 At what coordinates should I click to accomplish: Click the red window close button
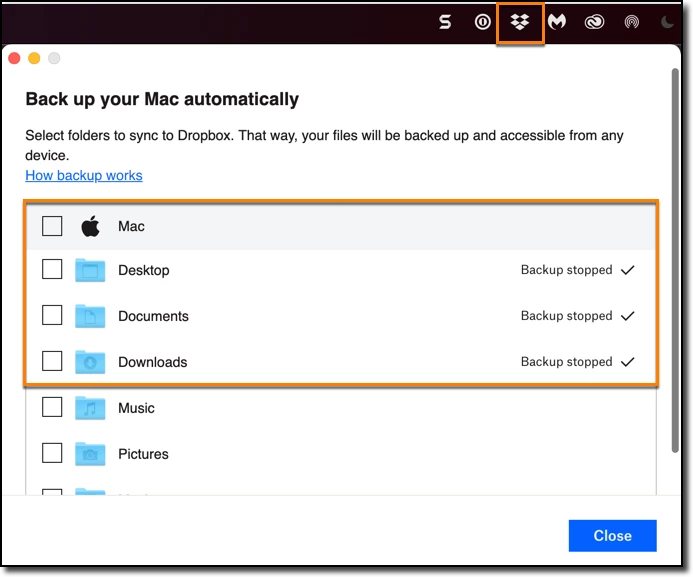tap(14, 58)
